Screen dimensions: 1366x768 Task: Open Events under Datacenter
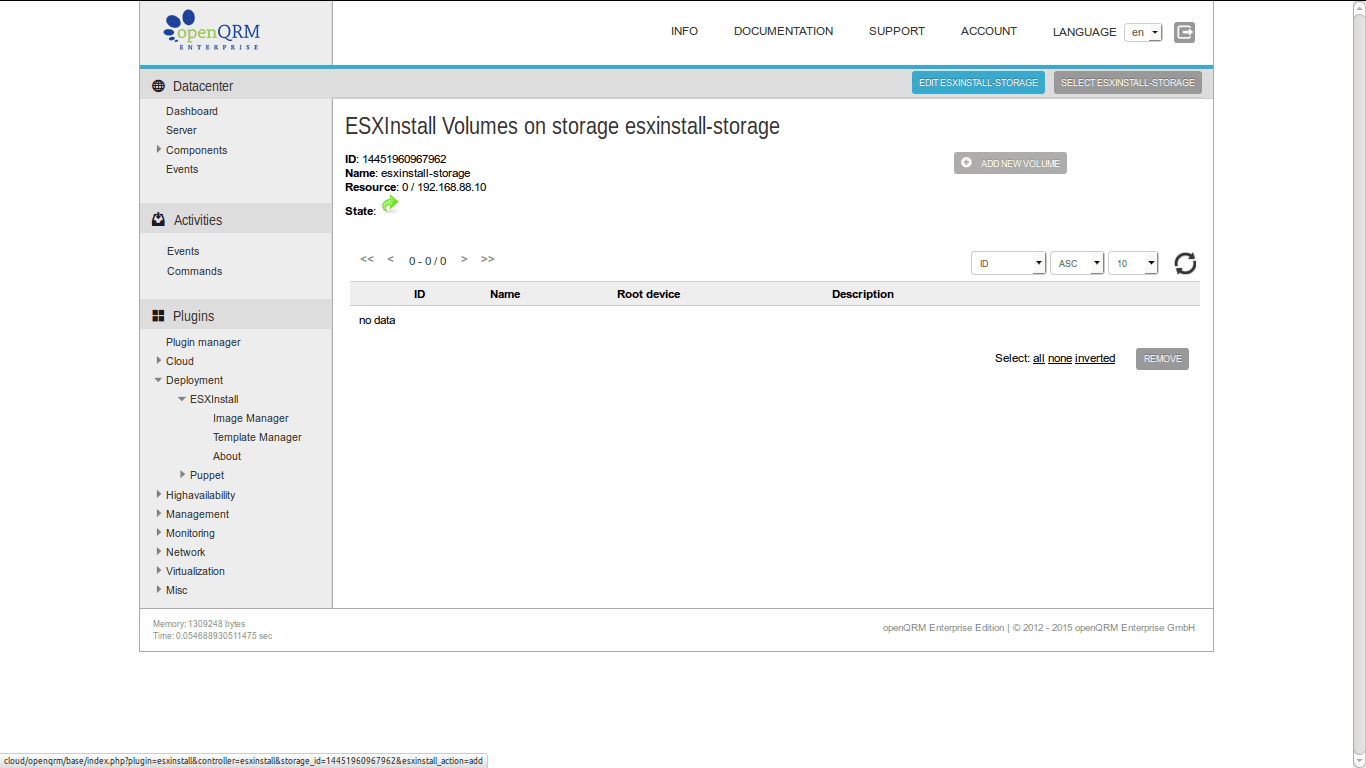click(x=182, y=169)
